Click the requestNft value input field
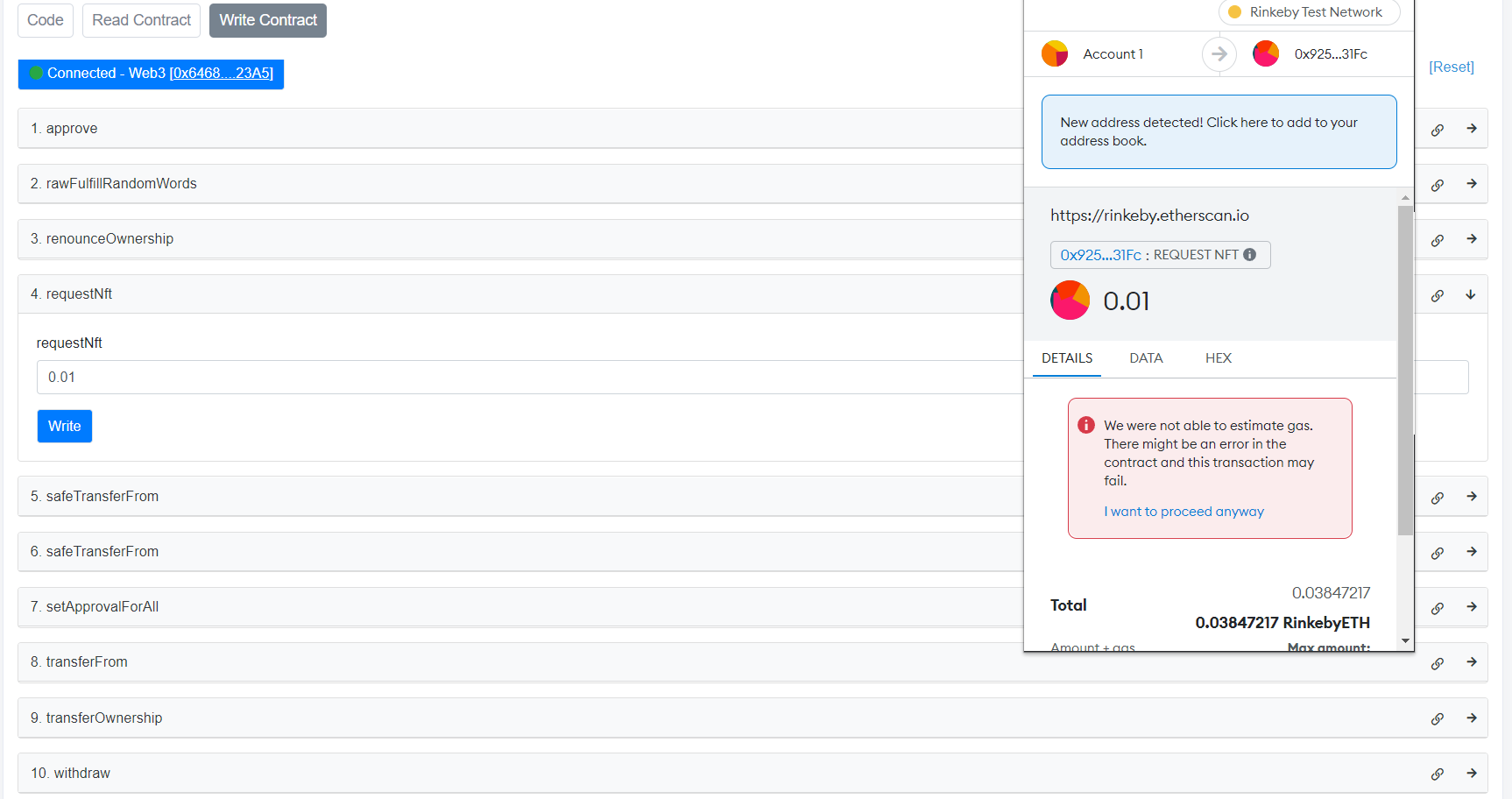This screenshot has height=799, width=1512. click(x=752, y=378)
